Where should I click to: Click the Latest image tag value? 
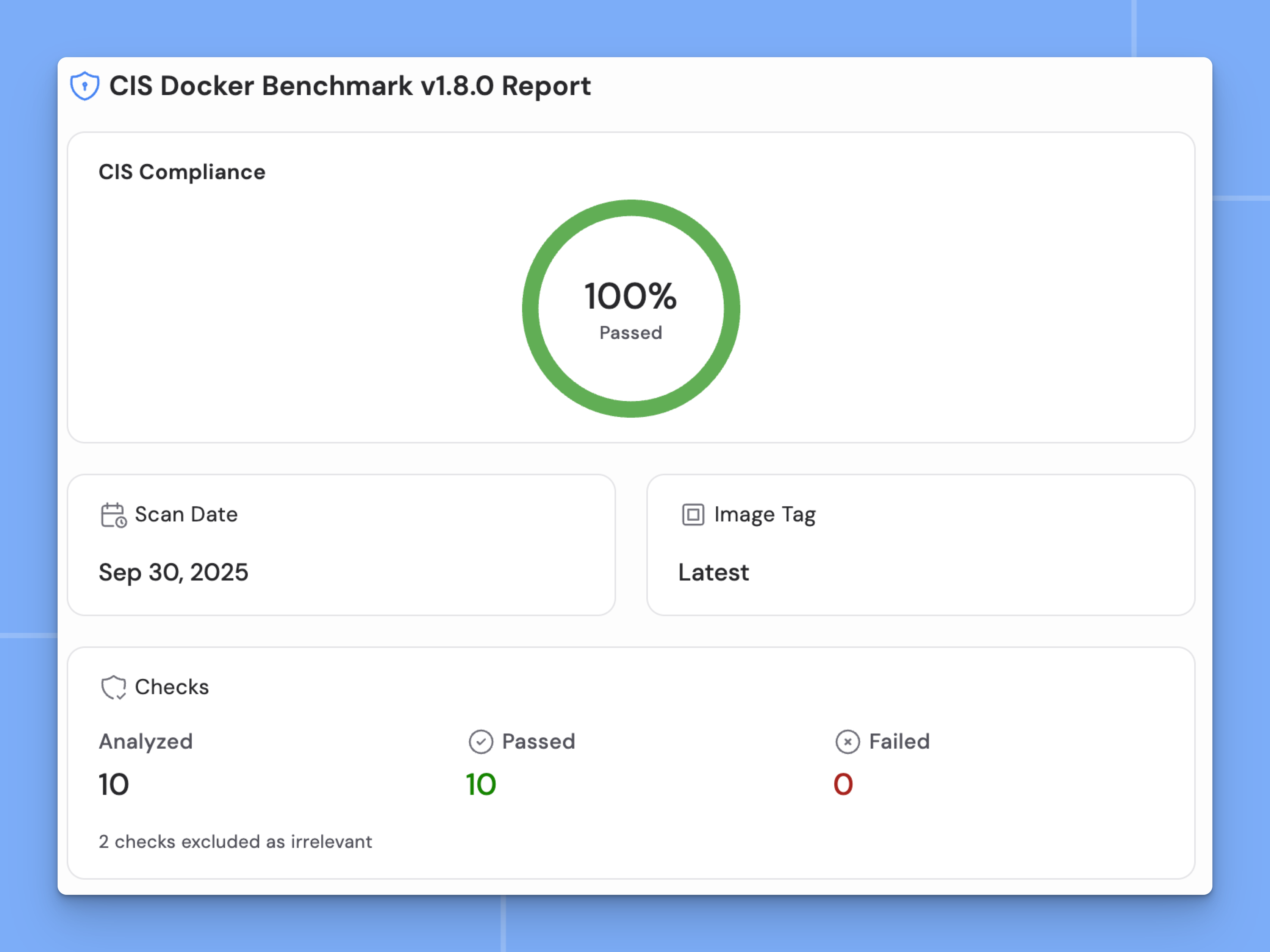713,572
